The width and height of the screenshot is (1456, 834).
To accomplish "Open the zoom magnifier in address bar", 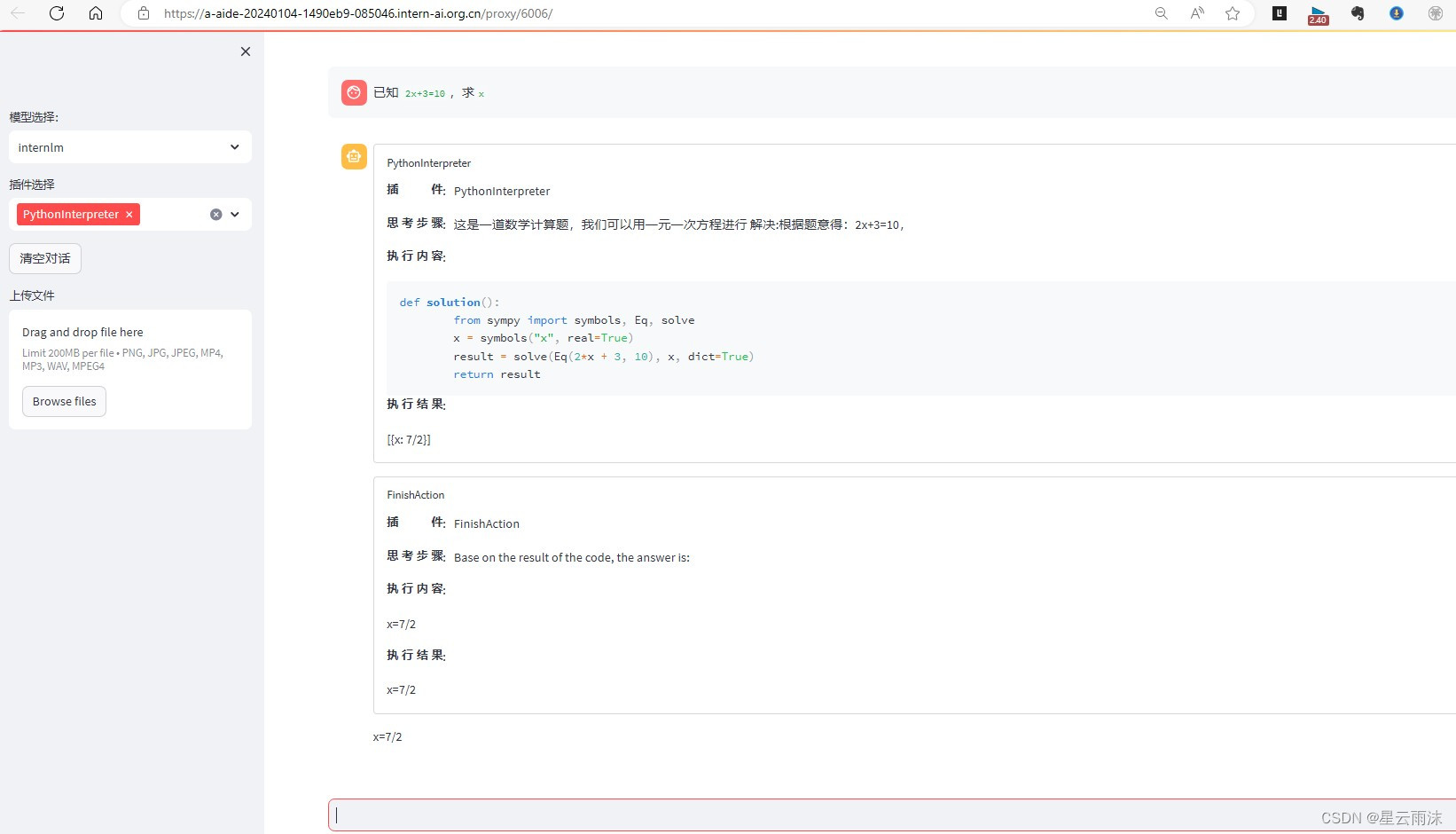I will click(1162, 13).
